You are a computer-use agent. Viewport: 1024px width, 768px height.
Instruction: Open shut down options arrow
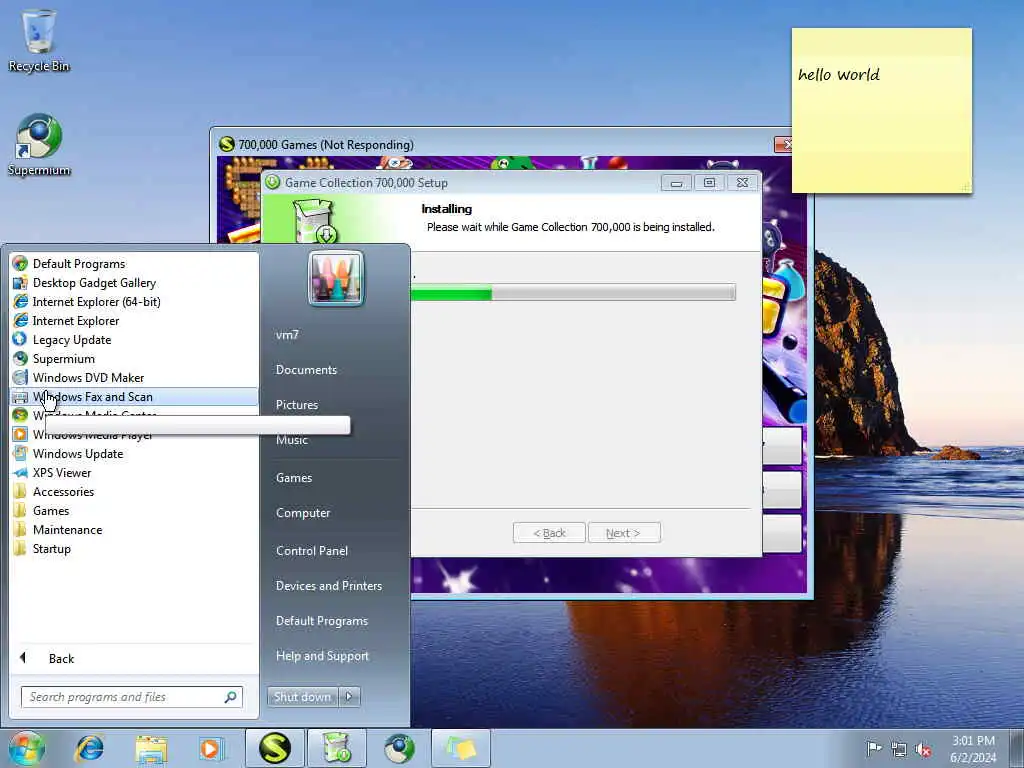coord(349,697)
